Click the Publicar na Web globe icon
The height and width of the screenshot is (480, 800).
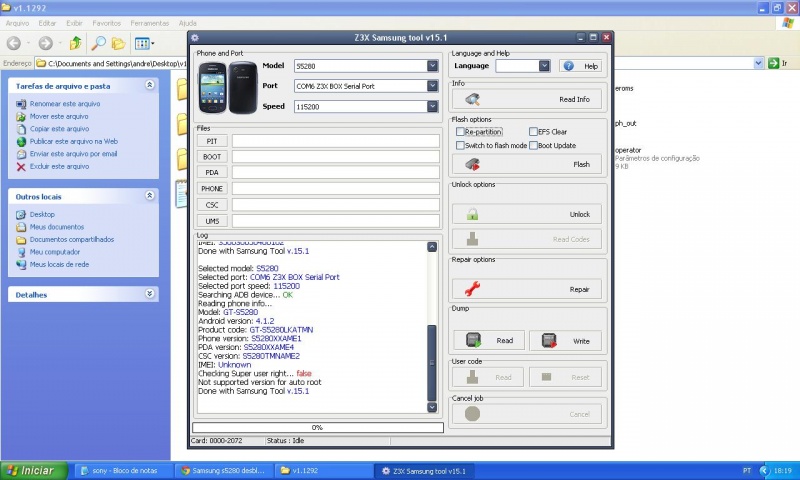click(x=21, y=142)
